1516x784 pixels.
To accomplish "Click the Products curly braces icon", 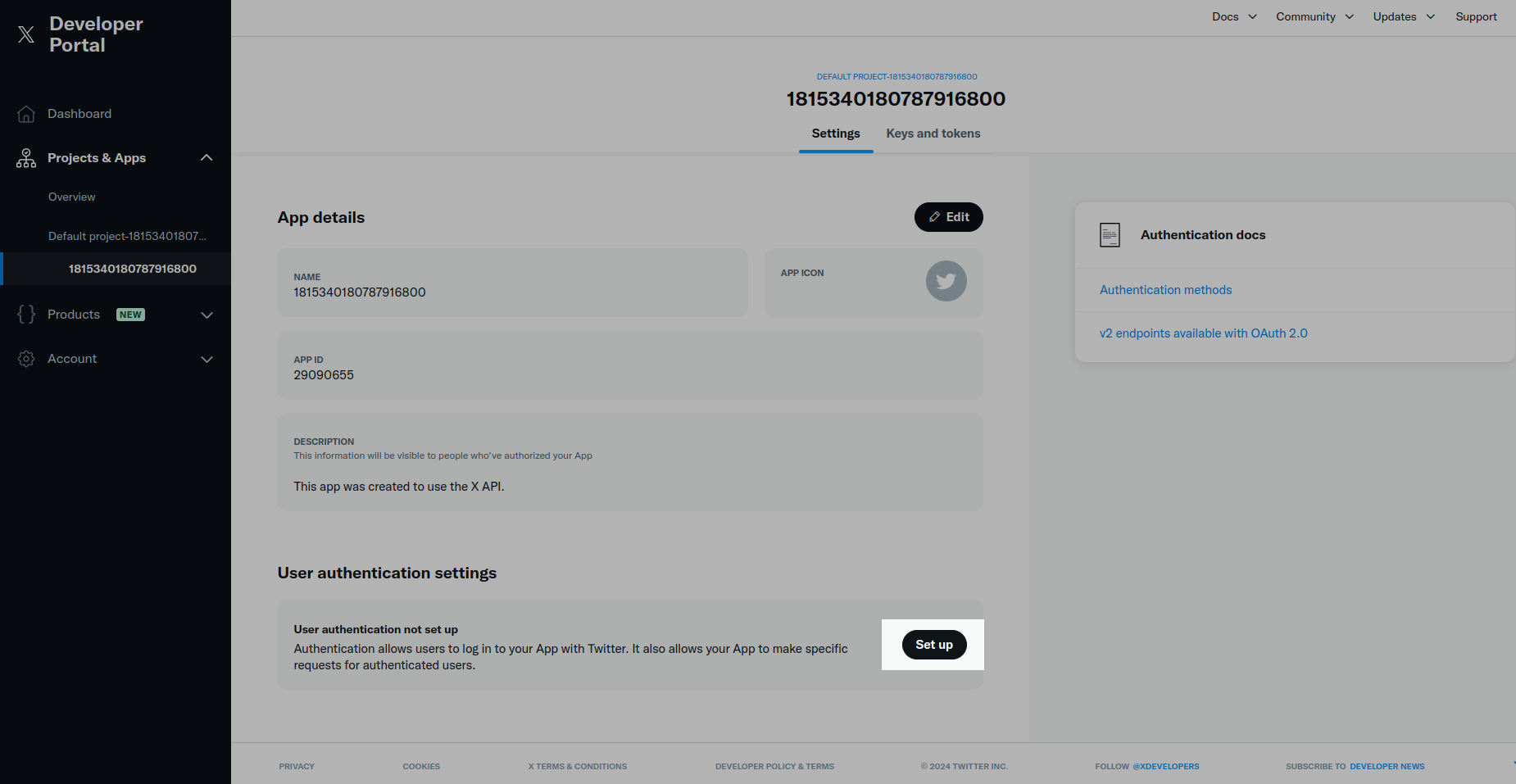I will pos(26,315).
